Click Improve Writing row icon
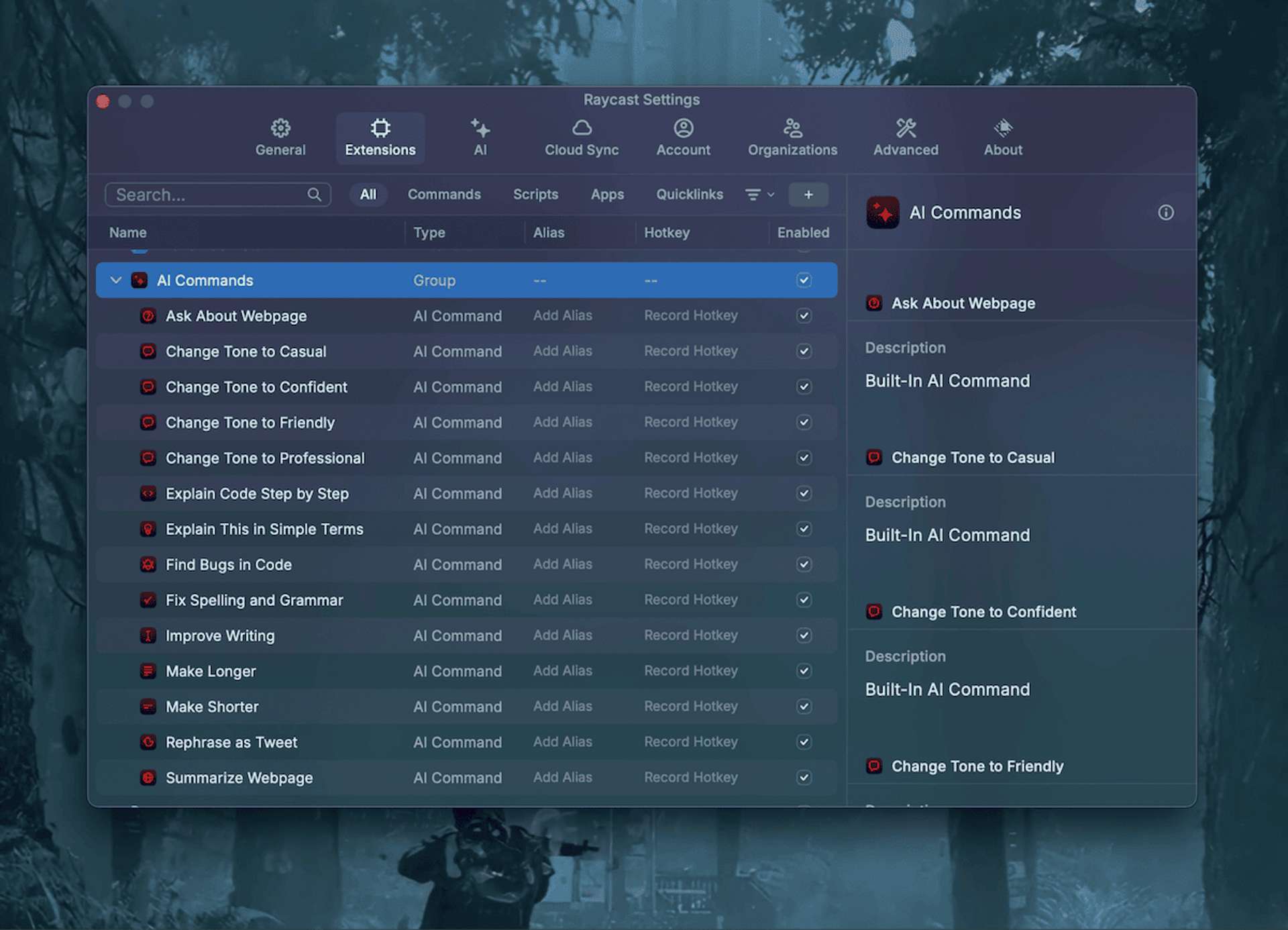This screenshot has height=930, width=1288. tap(148, 635)
